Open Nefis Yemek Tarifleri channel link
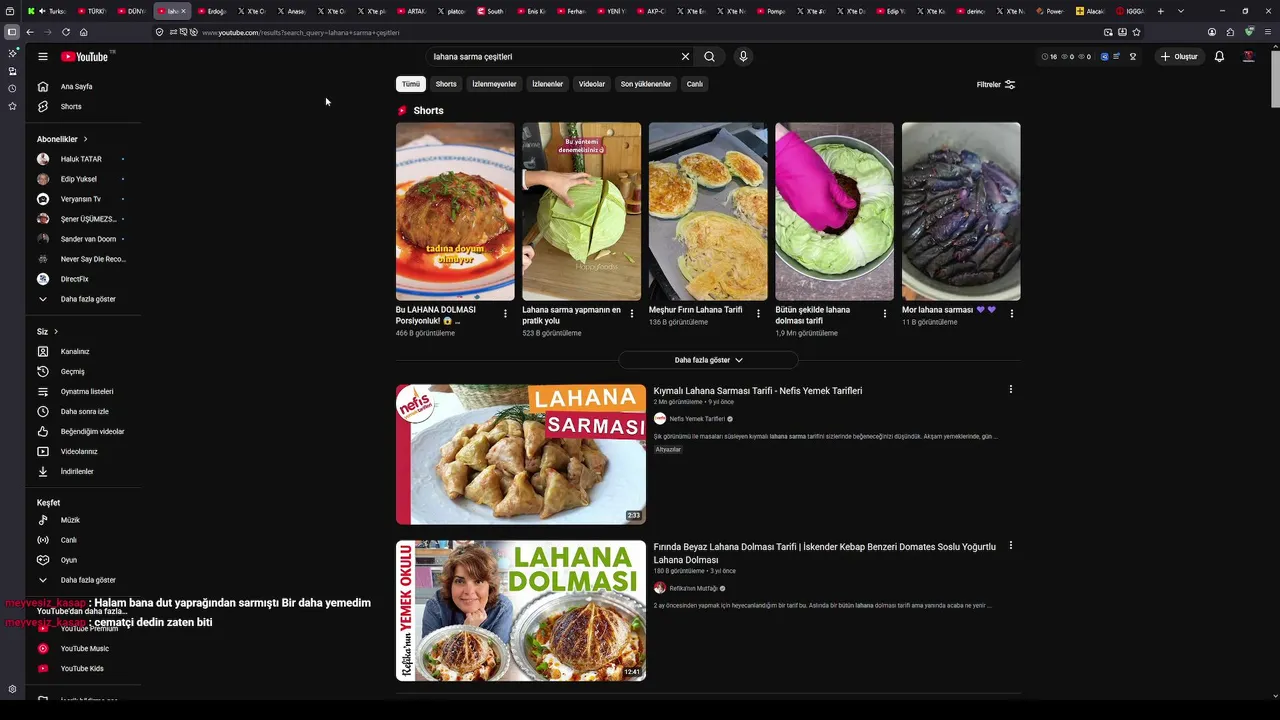This screenshot has width=1280, height=720. pyautogui.click(x=697, y=419)
